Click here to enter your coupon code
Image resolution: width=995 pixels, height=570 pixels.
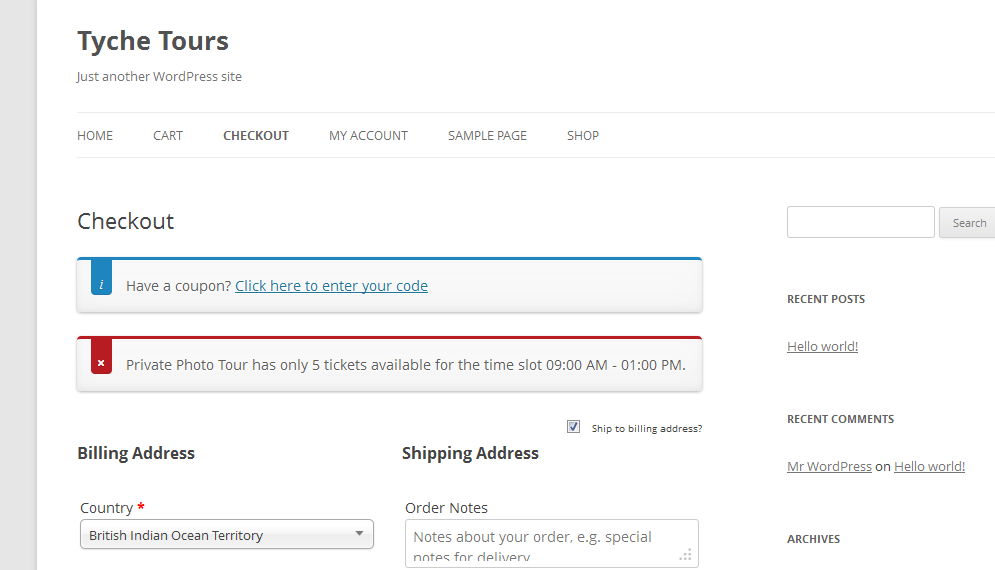[331, 286]
